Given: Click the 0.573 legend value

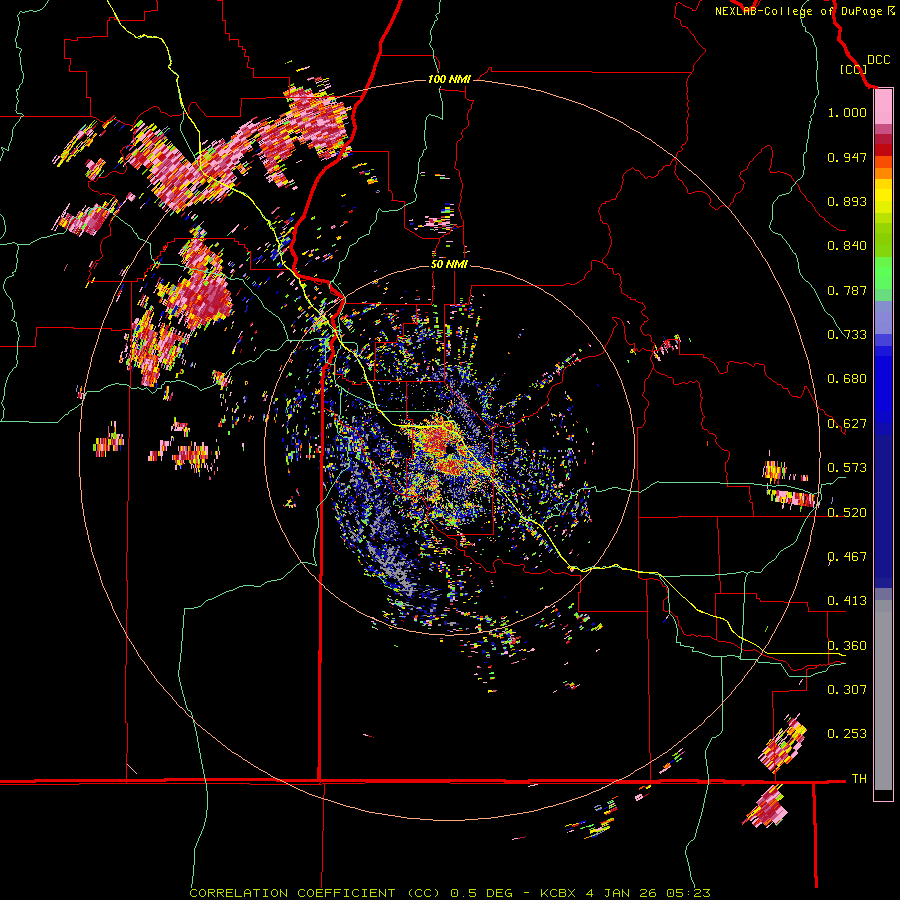Looking at the screenshot, I should click(847, 468).
